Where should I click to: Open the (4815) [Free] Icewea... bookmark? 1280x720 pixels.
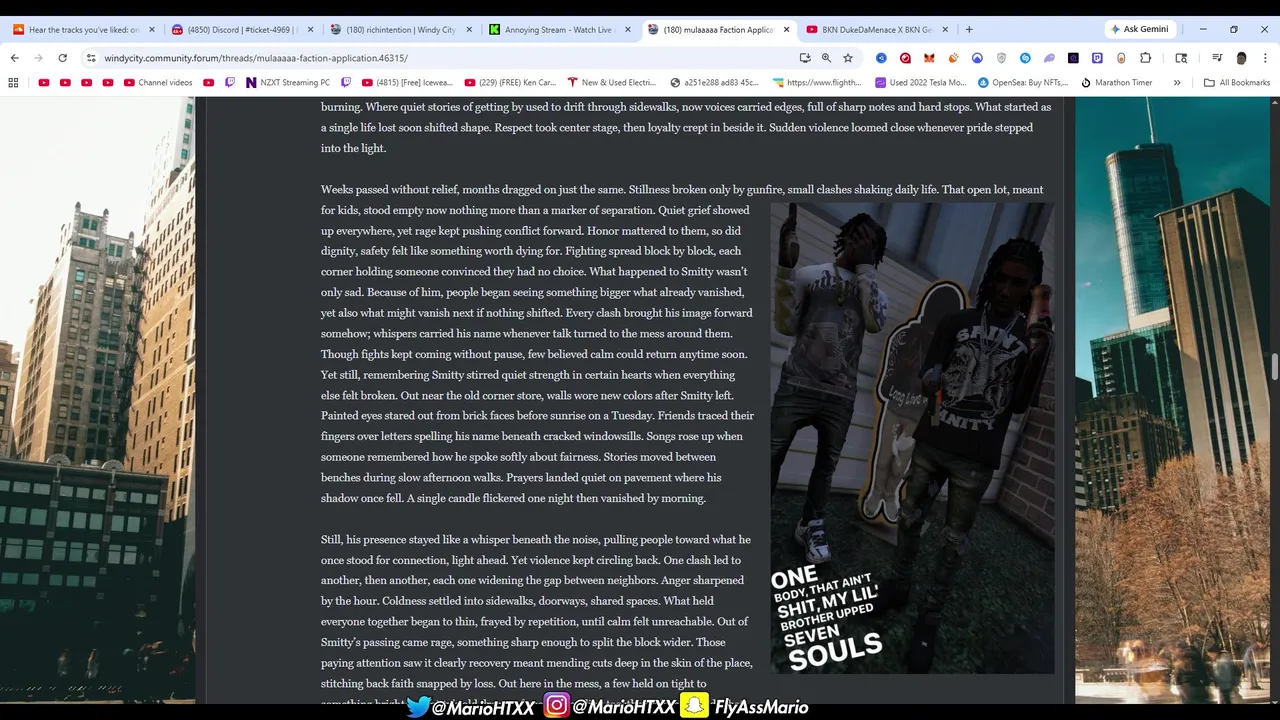pos(407,82)
